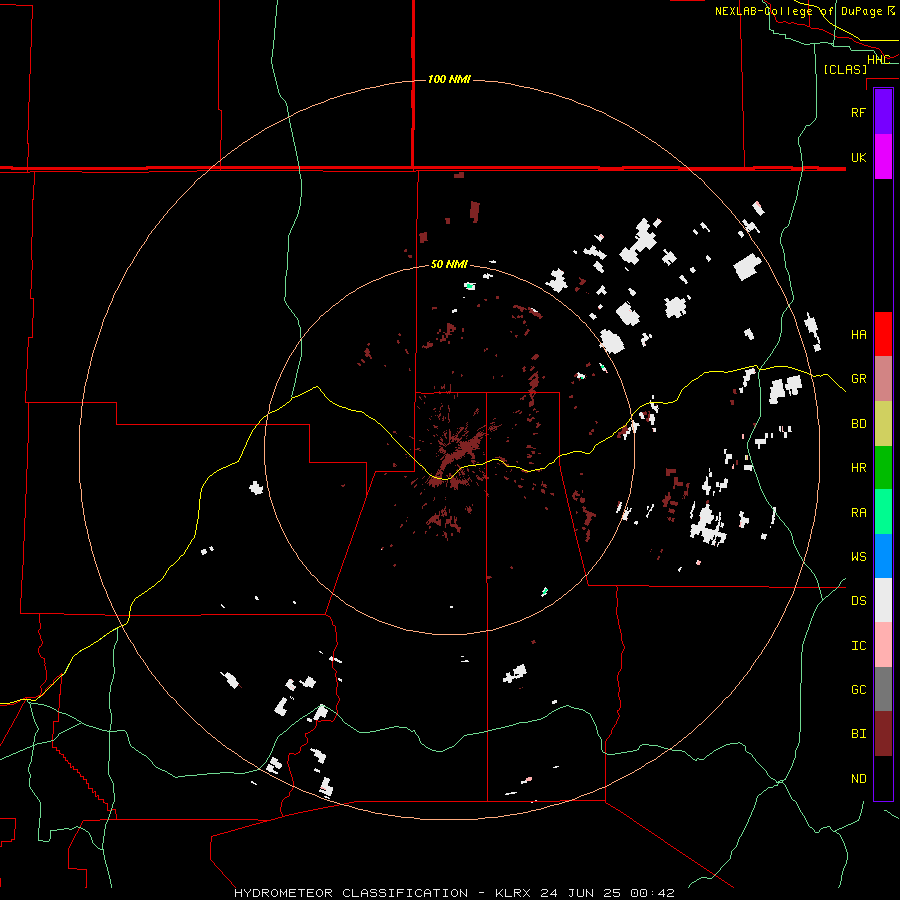Click the HR legend label
Image resolution: width=900 pixels, height=900 pixels.
click(858, 468)
